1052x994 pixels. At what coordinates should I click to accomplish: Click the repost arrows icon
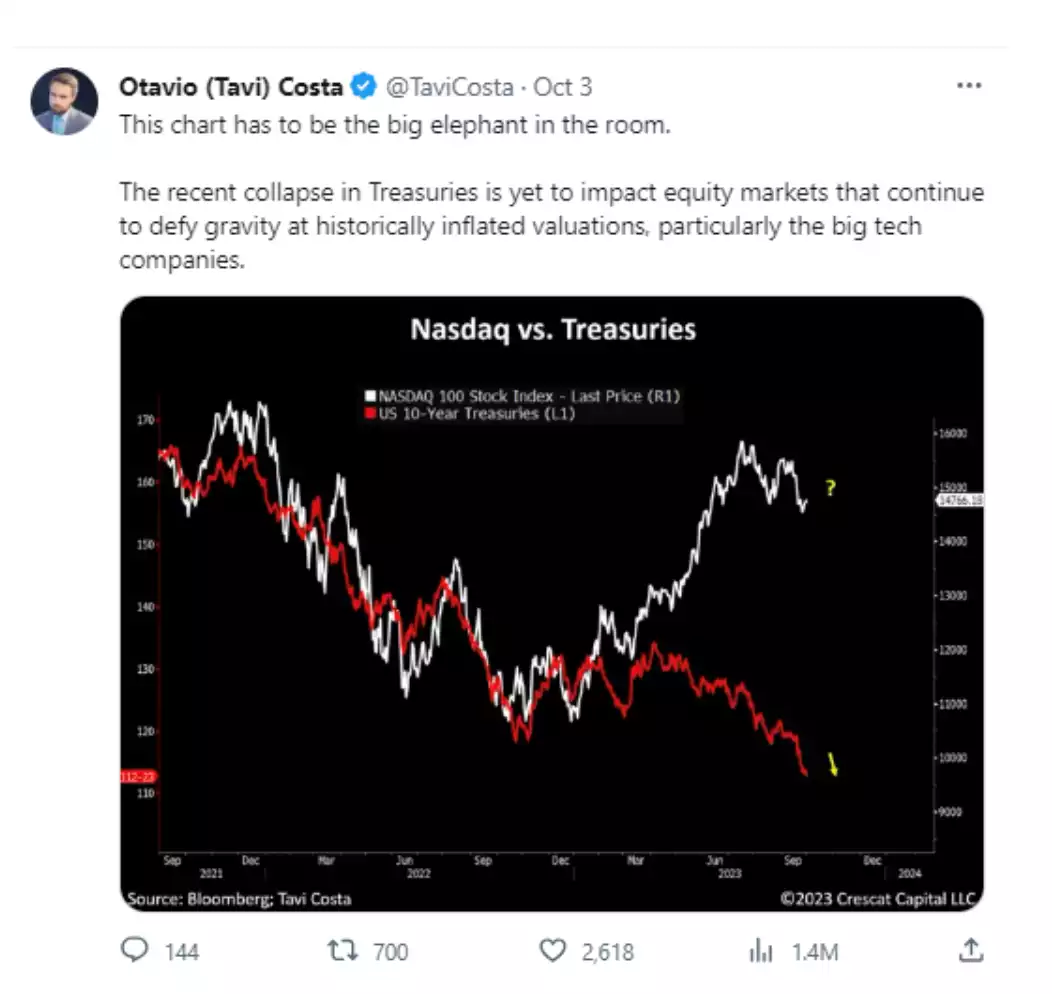[343, 951]
